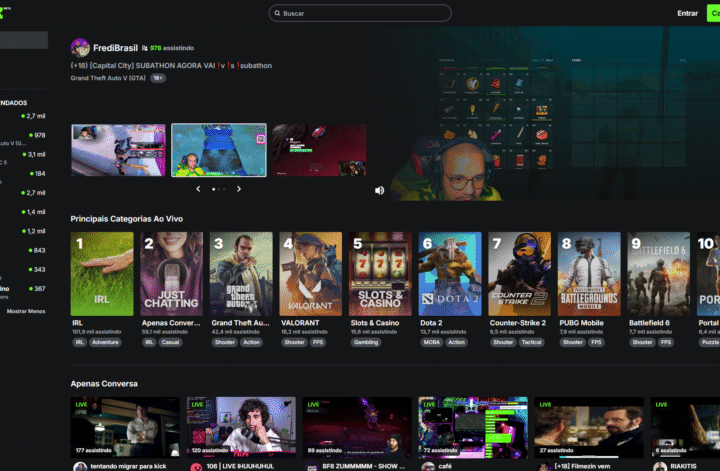Open live stream with 27 assistindo
Image resolution: width=720 pixels, height=471 pixels.
[x=589, y=427]
